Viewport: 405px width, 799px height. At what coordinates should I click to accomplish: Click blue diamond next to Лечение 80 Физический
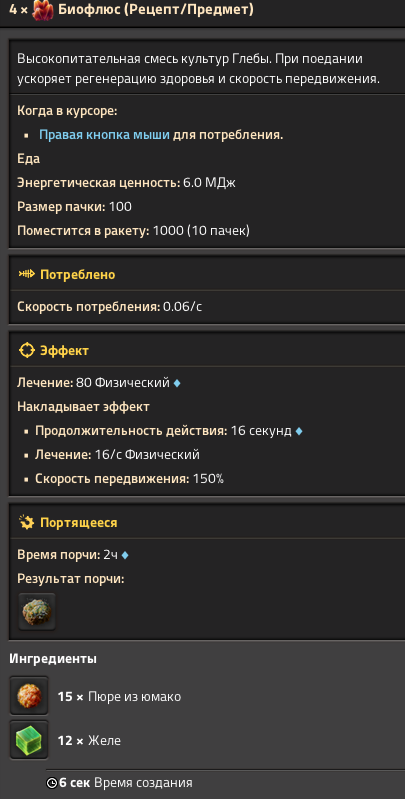click(177, 383)
